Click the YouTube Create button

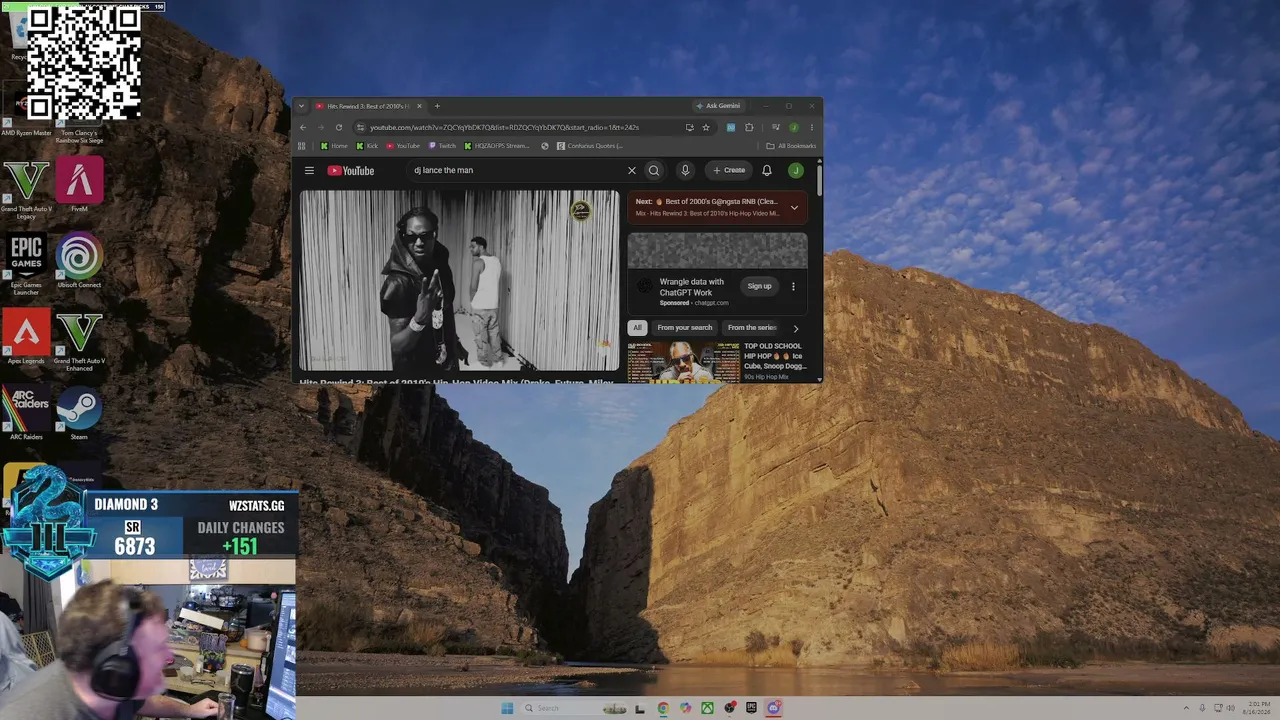(x=729, y=171)
